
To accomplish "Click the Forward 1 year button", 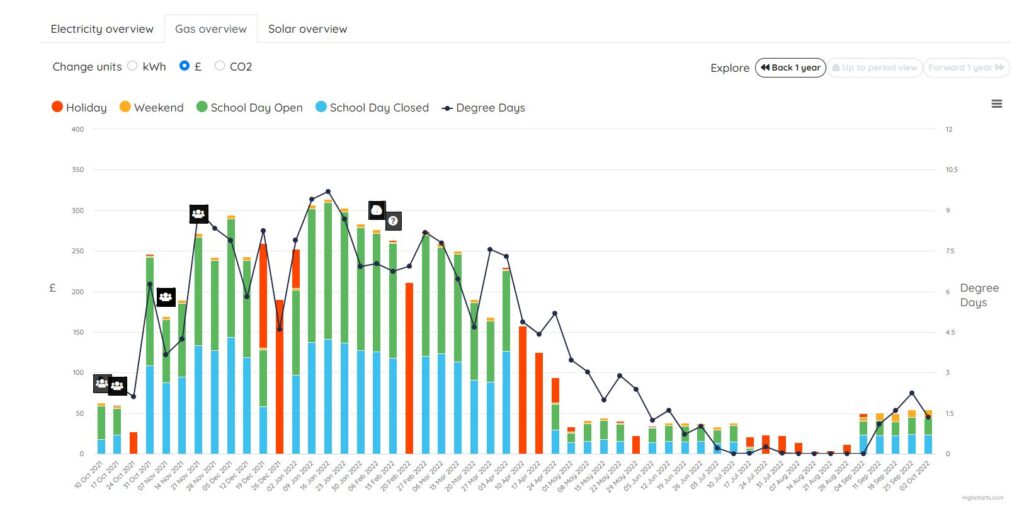I will 966,68.
